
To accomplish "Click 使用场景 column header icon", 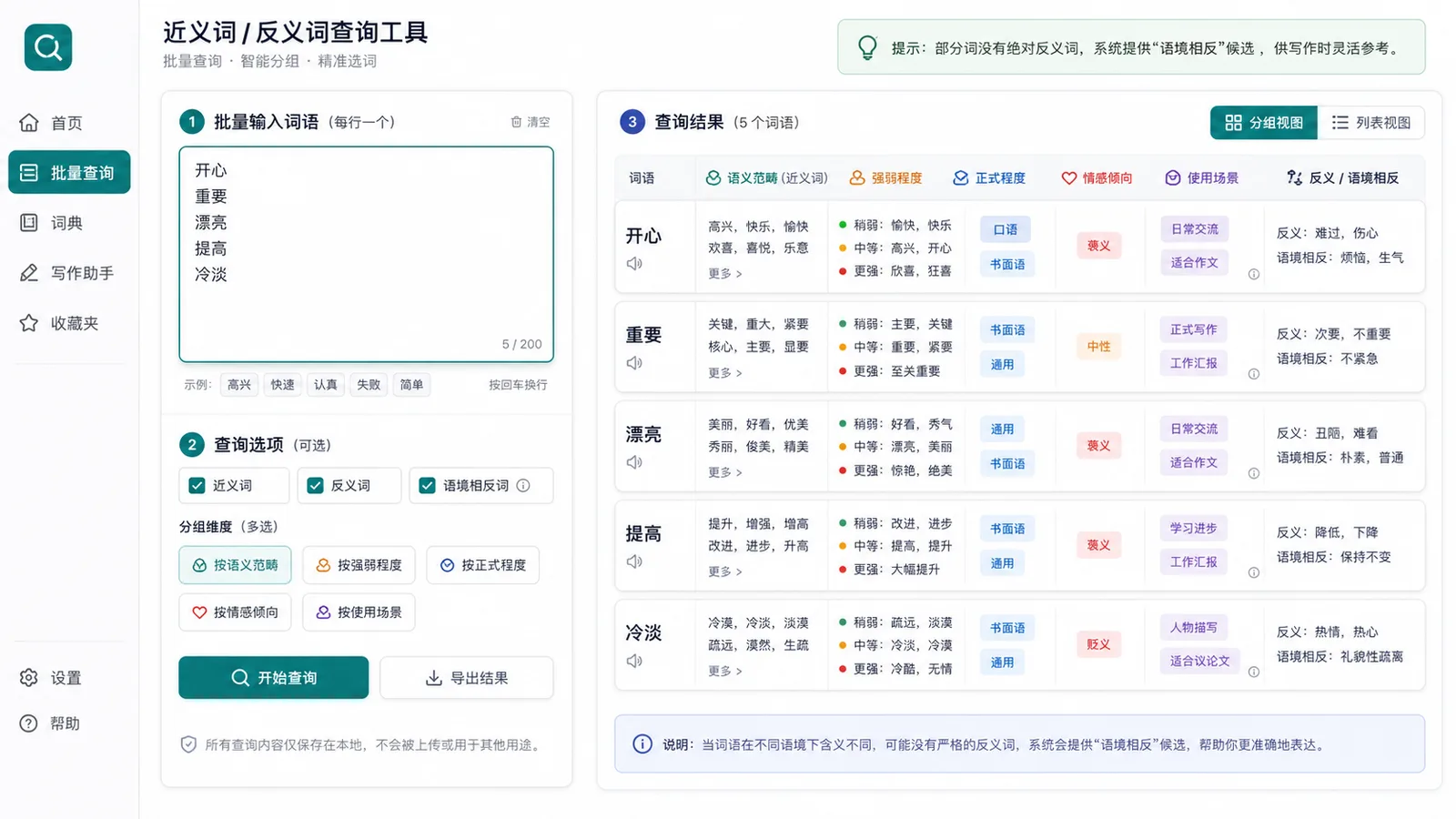I will [x=1173, y=178].
